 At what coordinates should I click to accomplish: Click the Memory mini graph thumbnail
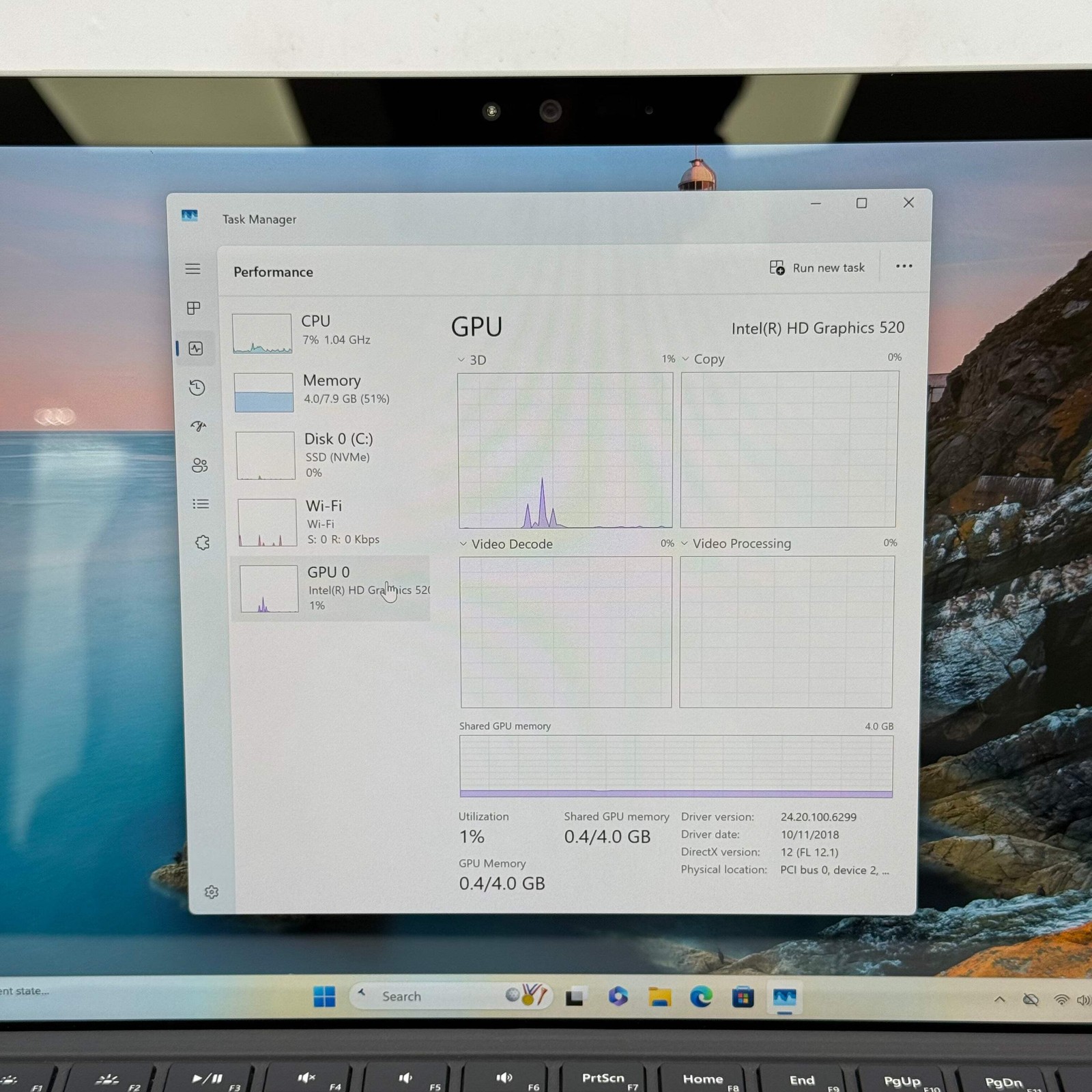(x=264, y=392)
